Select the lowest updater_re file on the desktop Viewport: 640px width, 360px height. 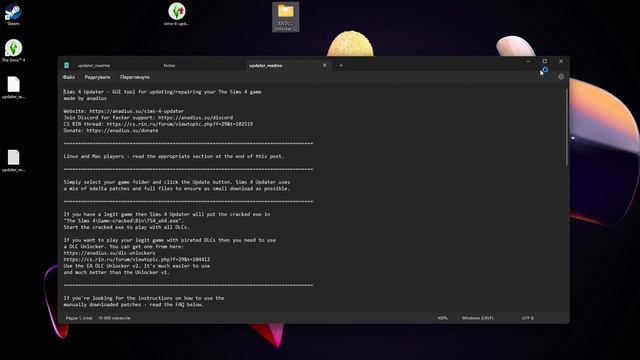point(13,161)
